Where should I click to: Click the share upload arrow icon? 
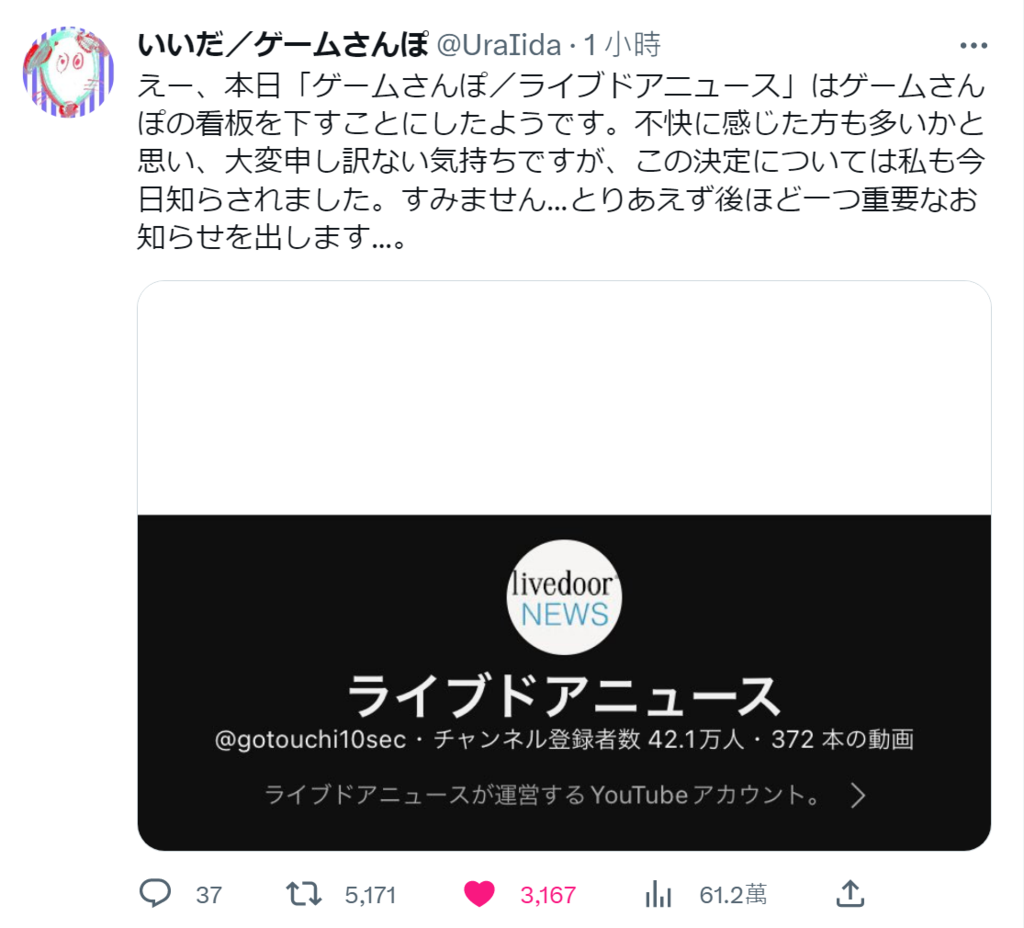pyautogui.click(x=850, y=893)
